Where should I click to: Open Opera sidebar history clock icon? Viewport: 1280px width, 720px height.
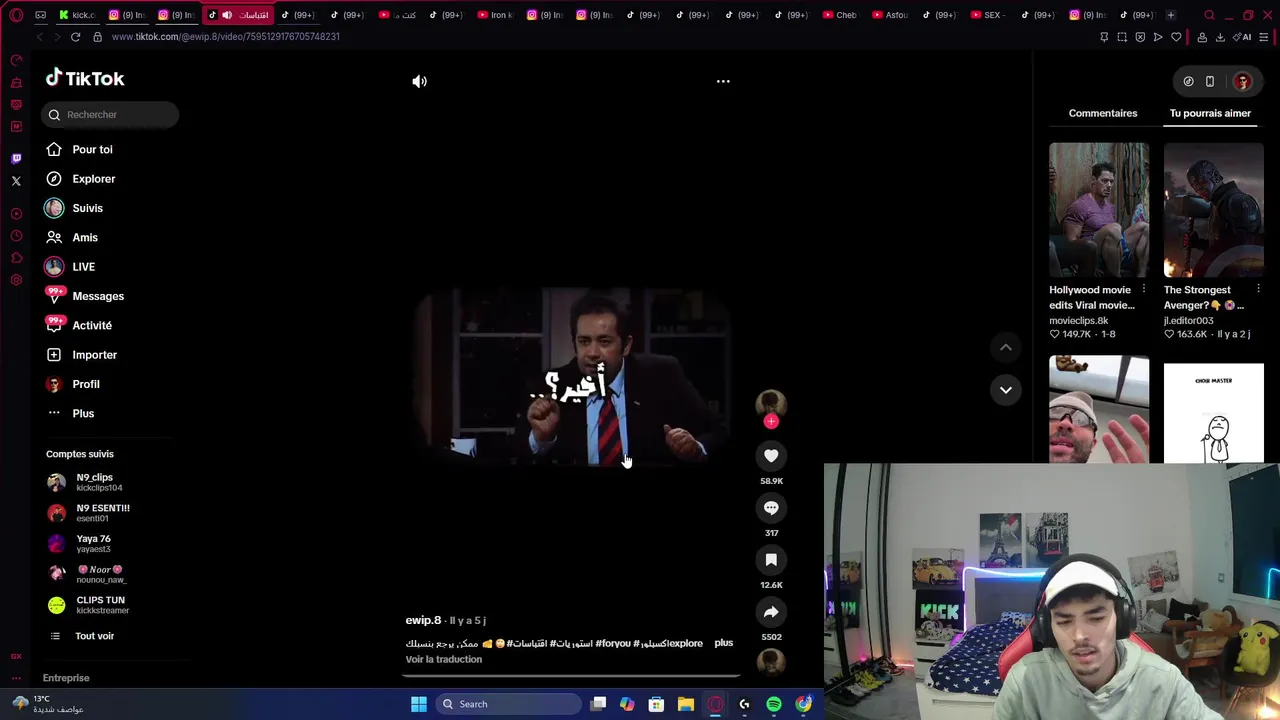click(x=16, y=236)
